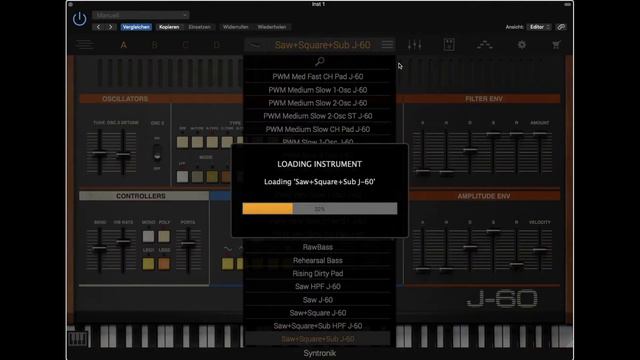Screen dimensions: 640x360
Task: Open the Syntronik hamburger menu at left
Action: [x=84, y=44]
